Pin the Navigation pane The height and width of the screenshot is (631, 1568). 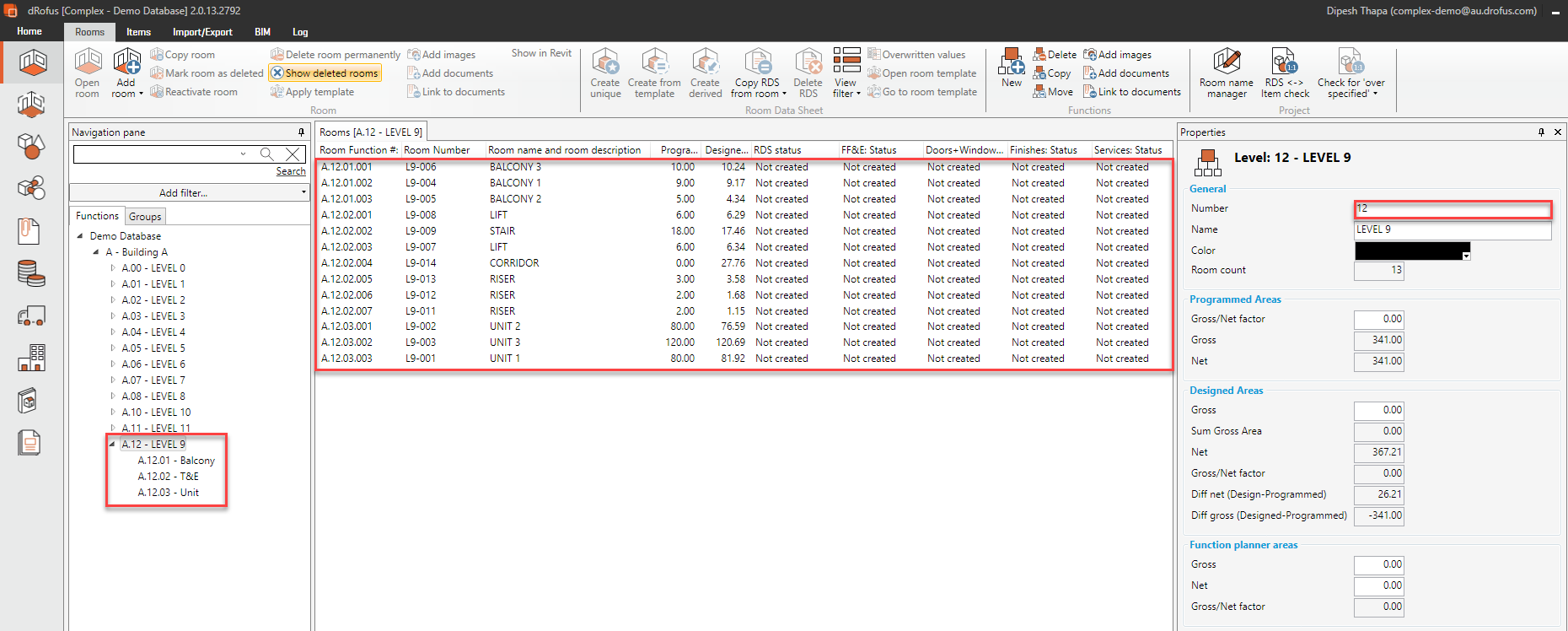click(x=301, y=132)
